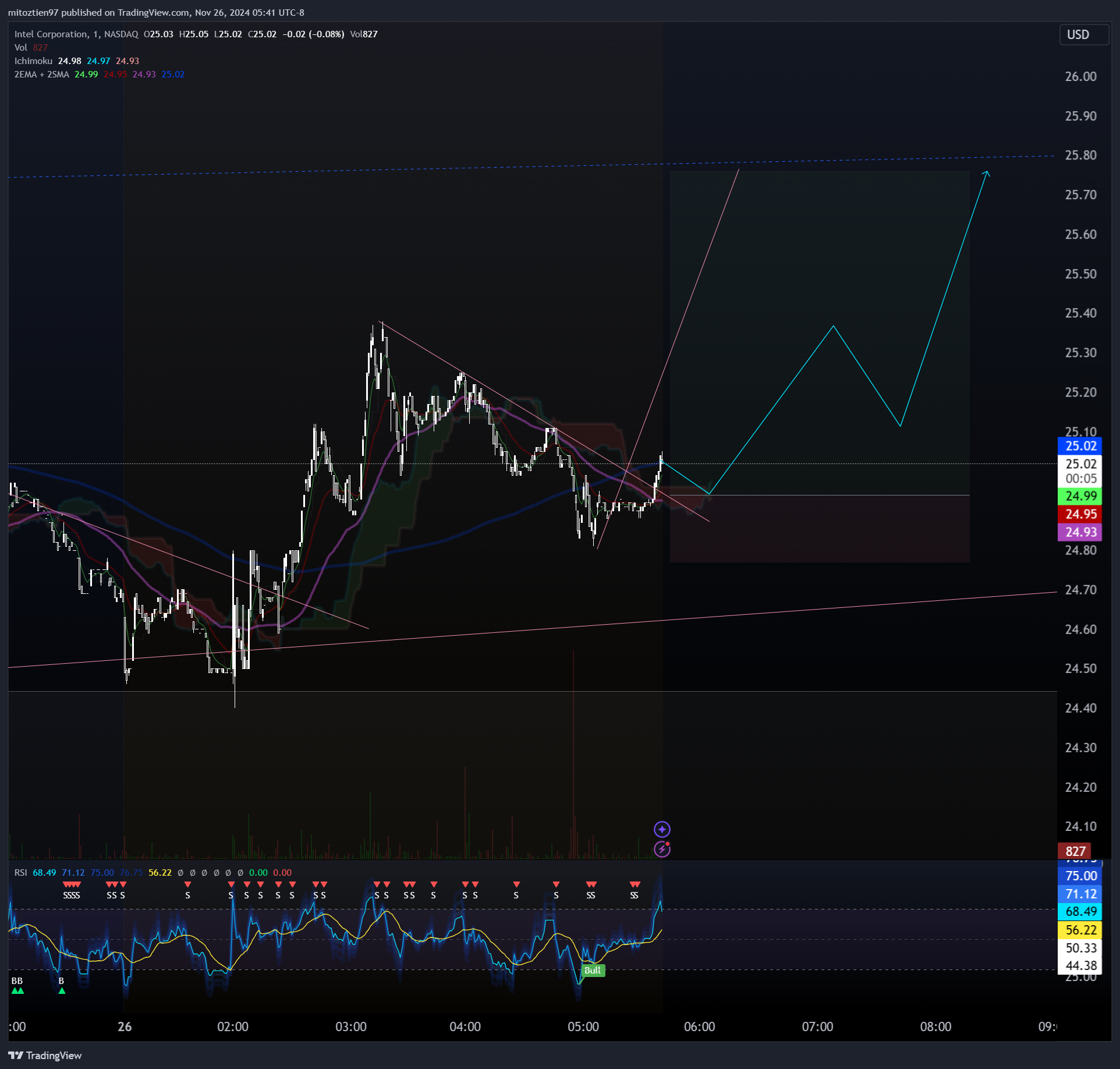1120x1069 pixels.
Task: Click the 25.80 price scale value
Action: 1080,155
